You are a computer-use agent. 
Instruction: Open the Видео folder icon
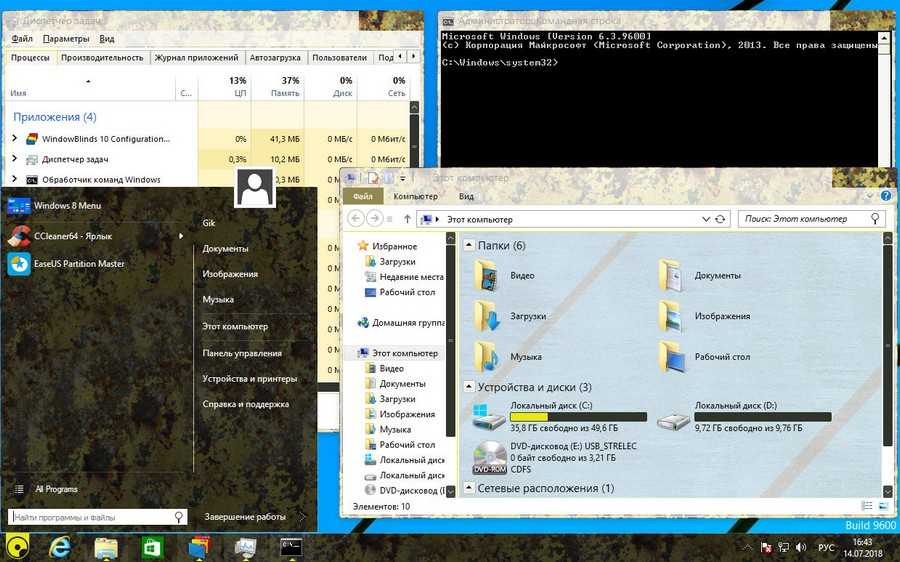coord(488,276)
